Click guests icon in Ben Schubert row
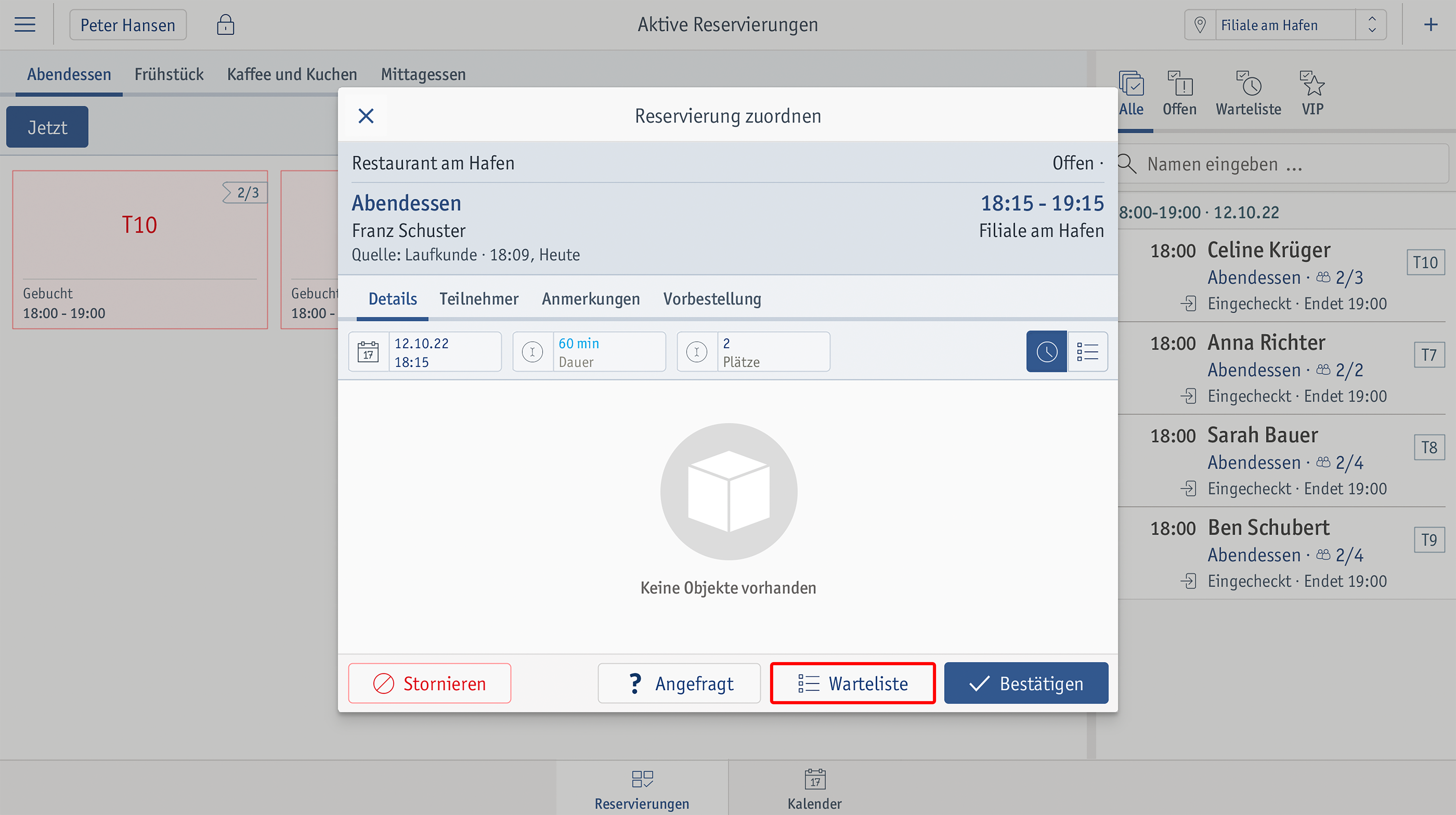Viewport: 1456px width, 815px height. [x=1323, y=555]
